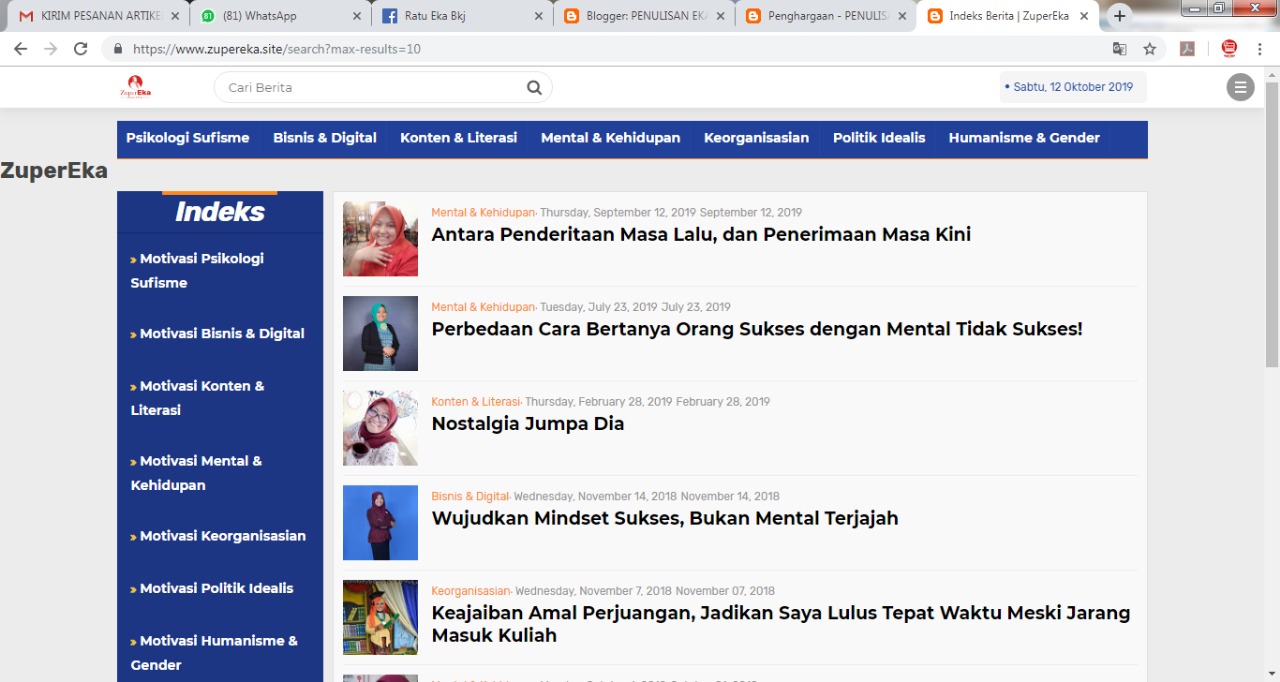Open Psikologi Sufisme menu item
The image size is (1280, 682).
click(188, 138)
